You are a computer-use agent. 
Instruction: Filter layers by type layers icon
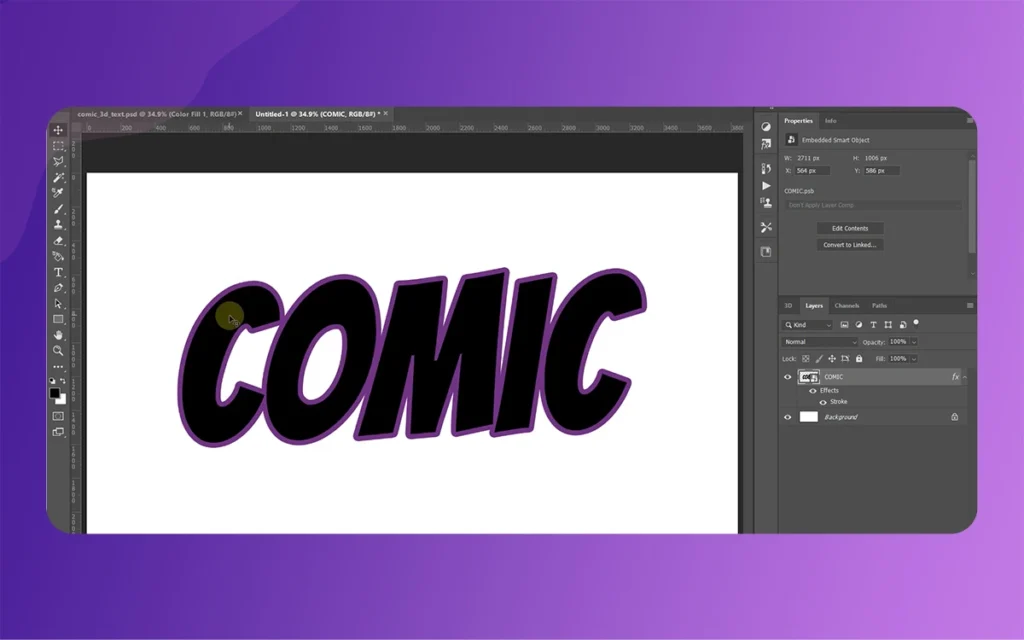[873, 325]
